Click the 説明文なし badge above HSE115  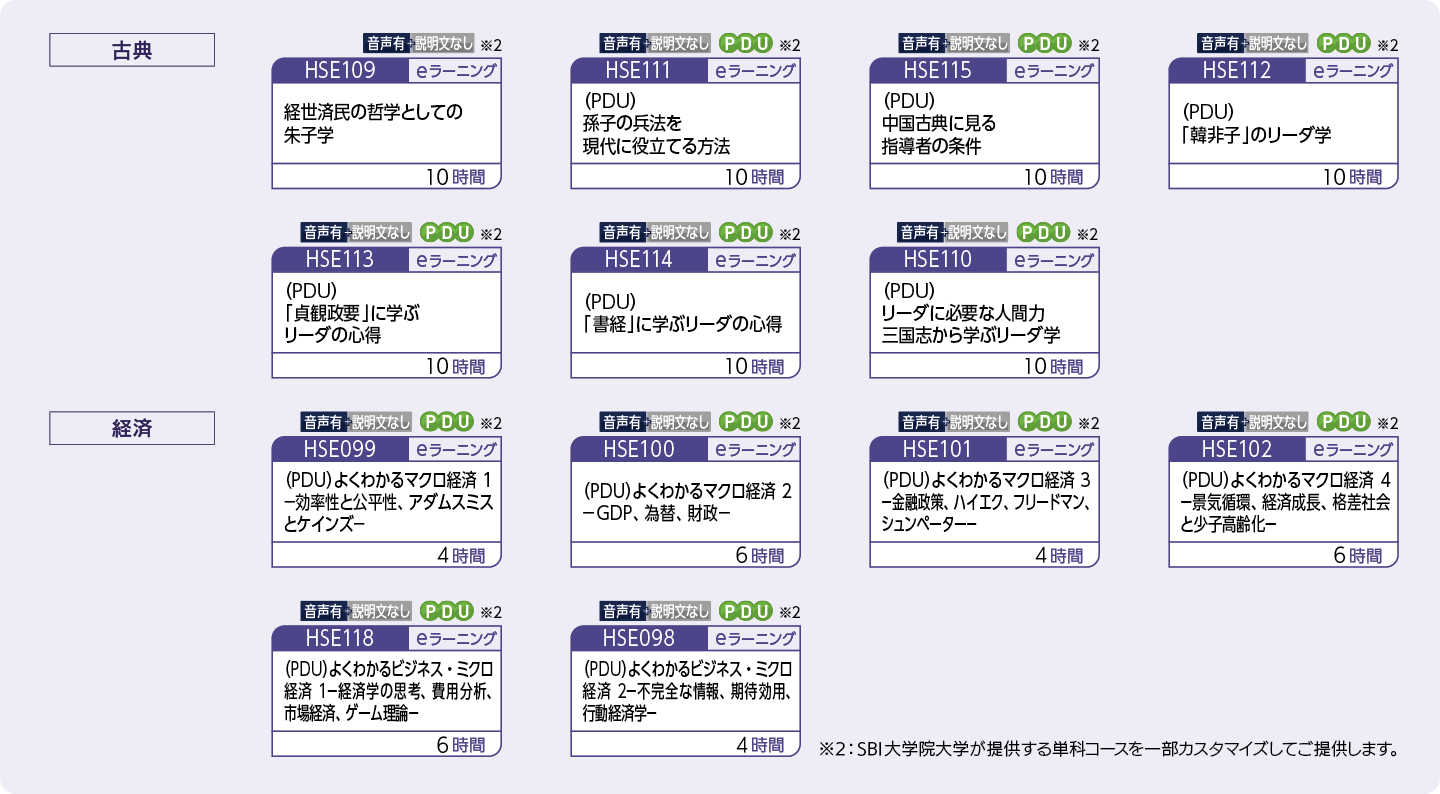tap(978, 43)
